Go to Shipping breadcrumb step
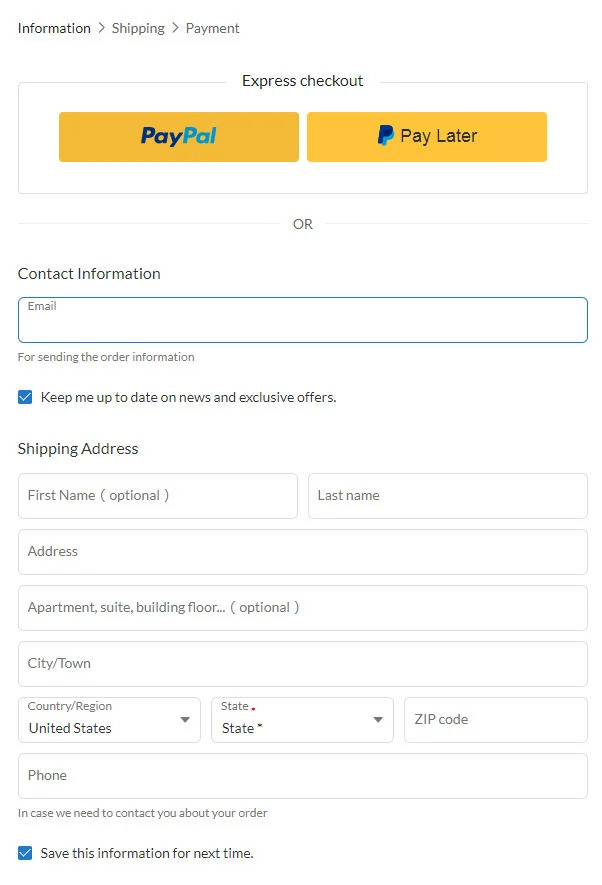 point(138,28)
